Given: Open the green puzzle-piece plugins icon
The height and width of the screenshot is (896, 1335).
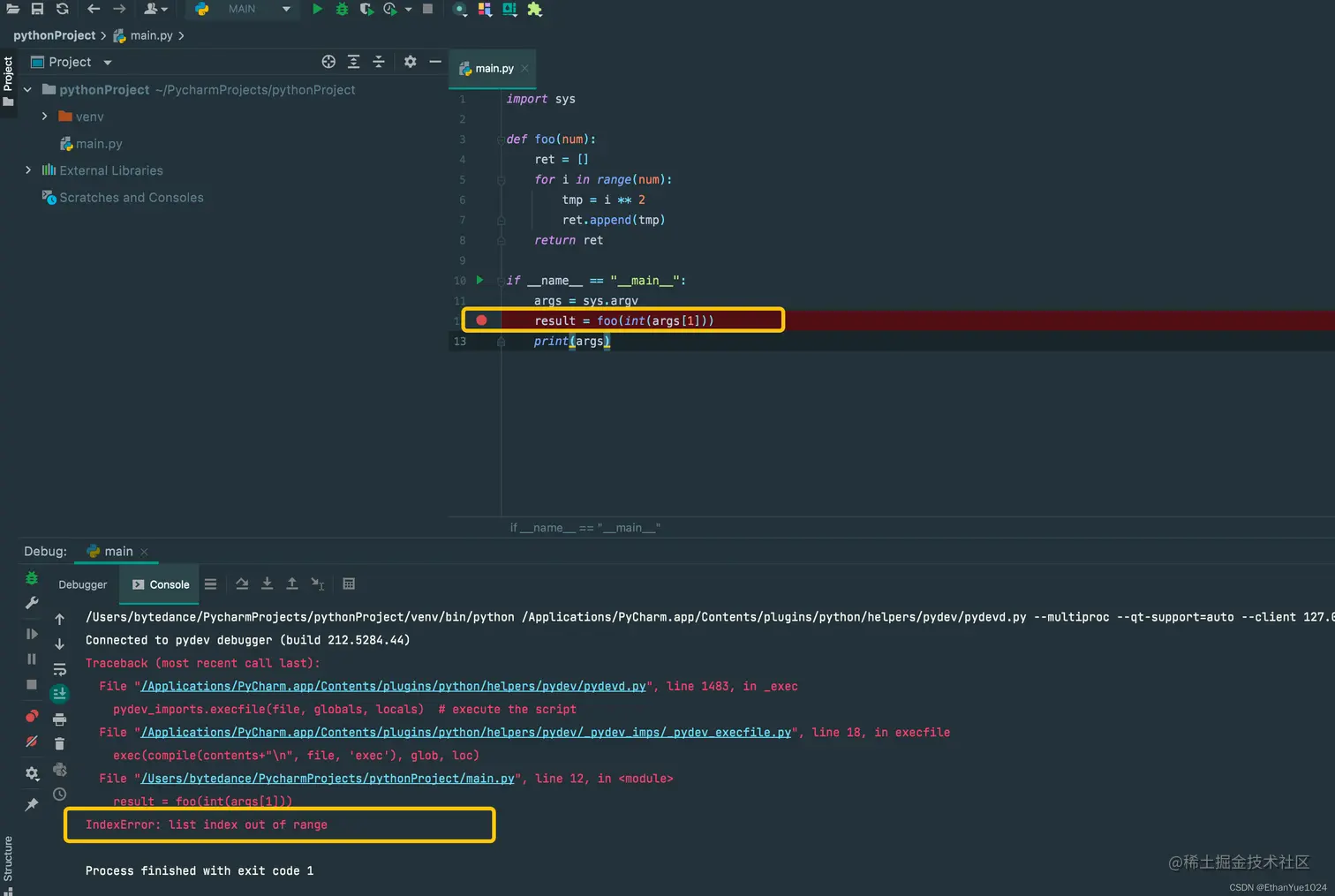Looking at the screenshot, I should coord(534,9).
